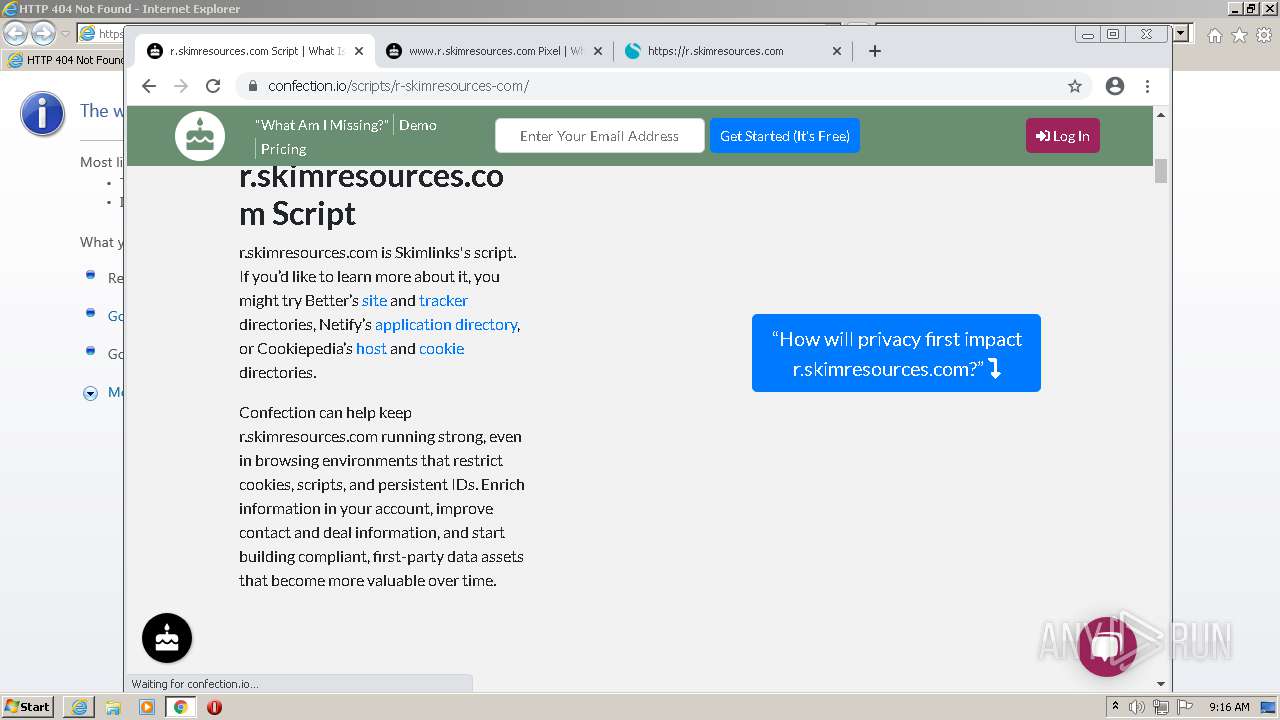Open the network tray icon
The width and height of the screenshot is (1280, 720).
click(1160, 707)
